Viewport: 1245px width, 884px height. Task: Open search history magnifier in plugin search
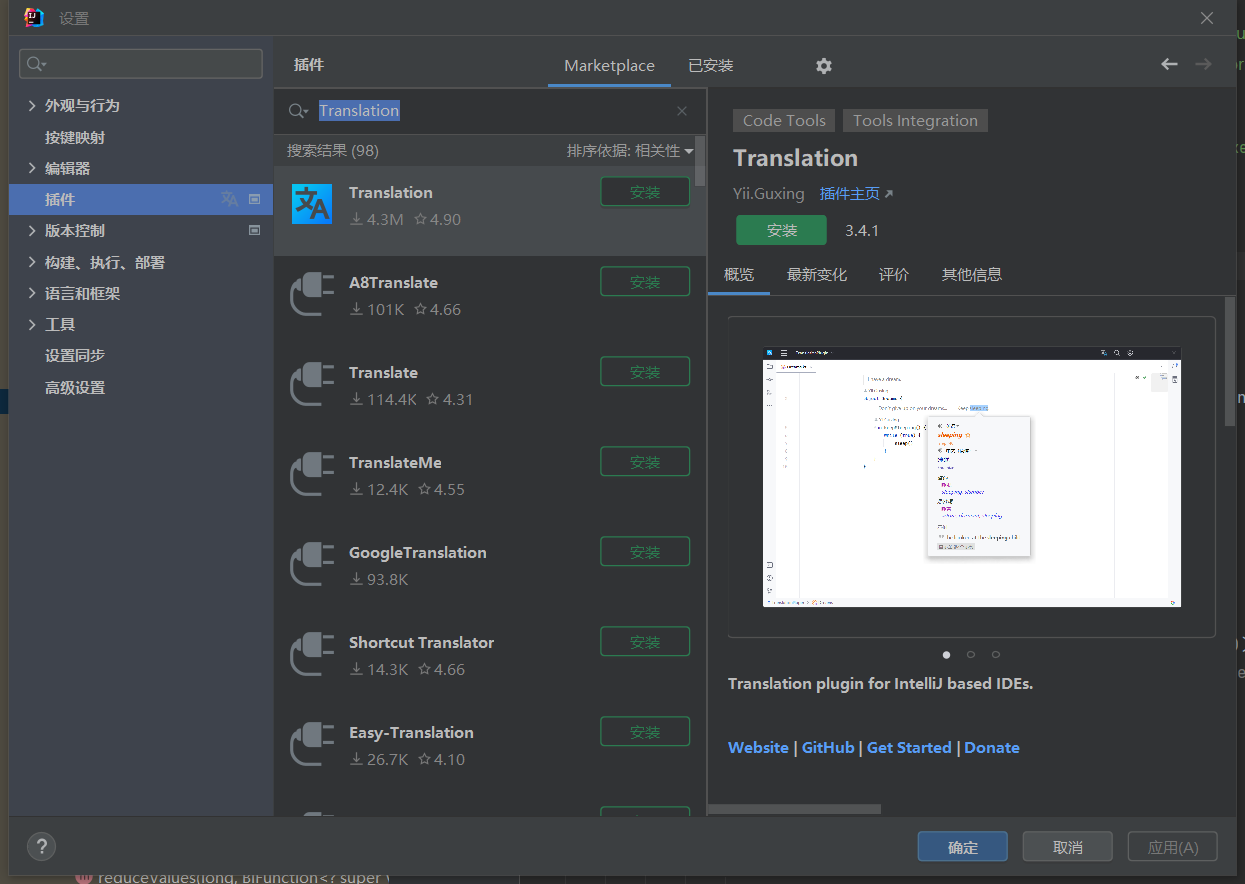click(x=298, y=111)
